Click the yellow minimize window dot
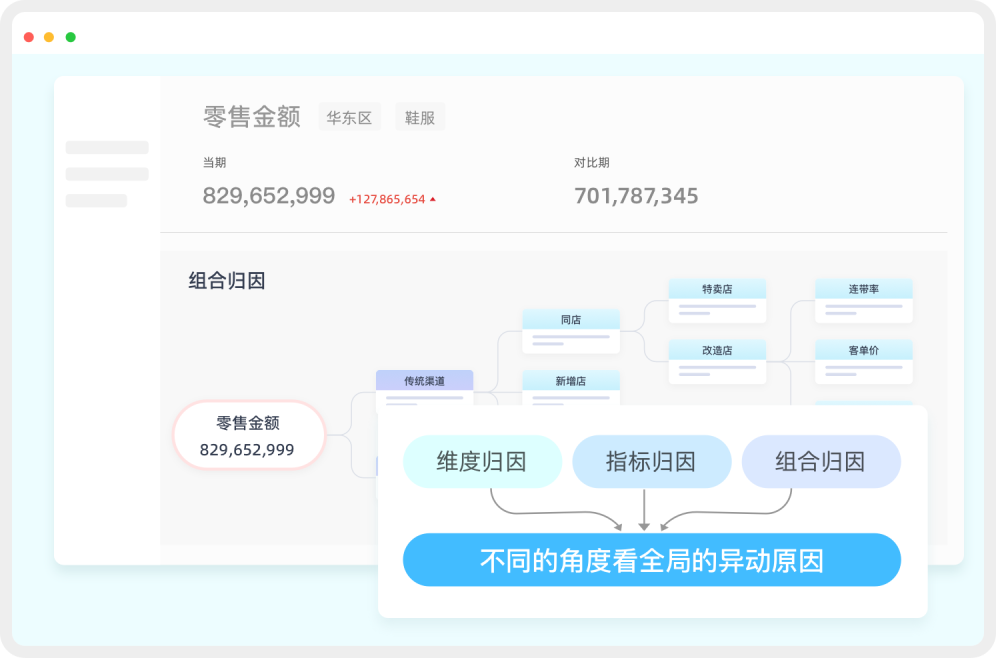 tap(49, 37)
